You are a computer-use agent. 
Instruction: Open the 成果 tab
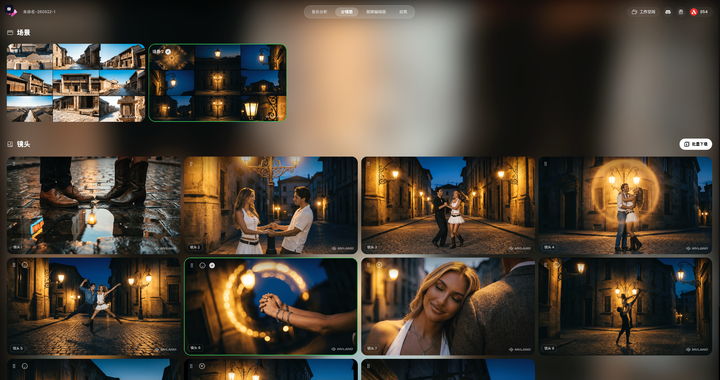pos(403,12)
